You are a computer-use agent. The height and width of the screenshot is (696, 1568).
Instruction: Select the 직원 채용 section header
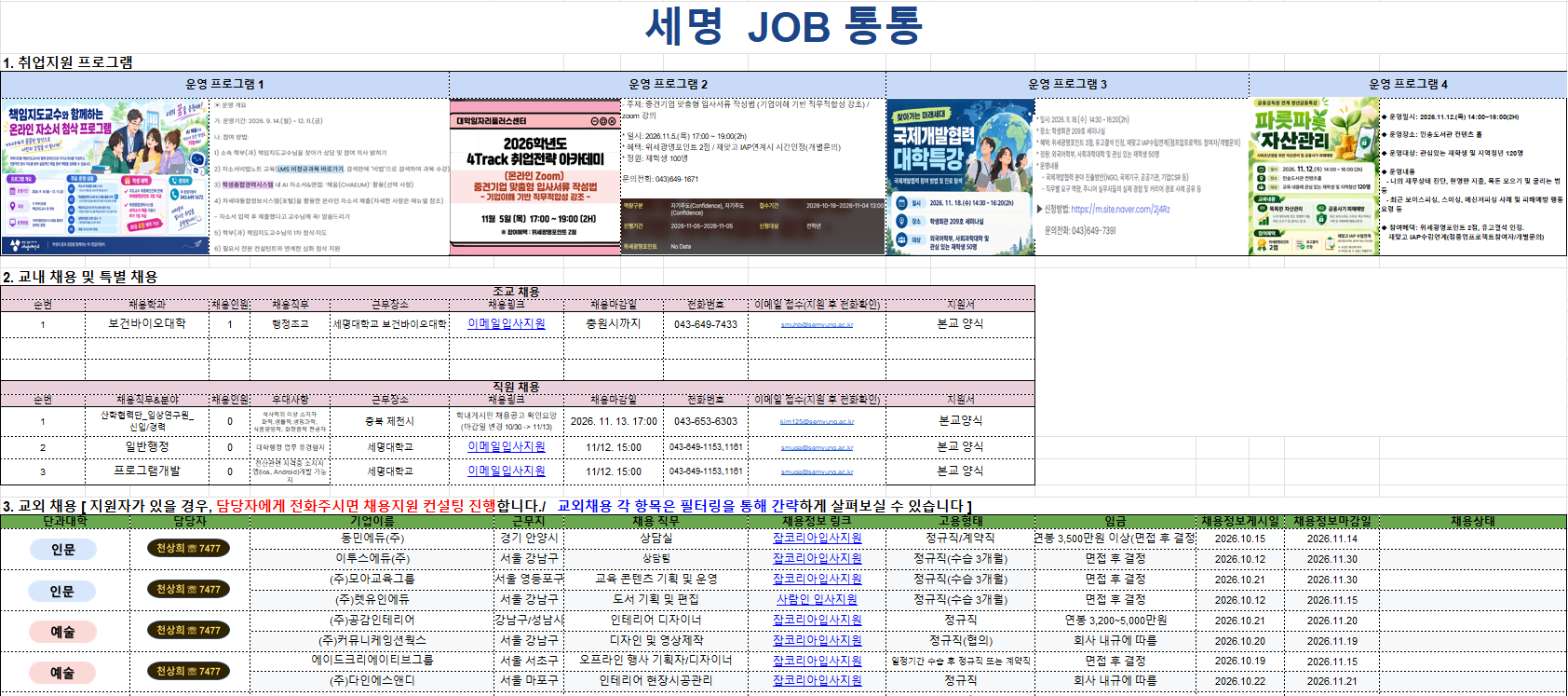pyautogui.click(x=517, y=387)
